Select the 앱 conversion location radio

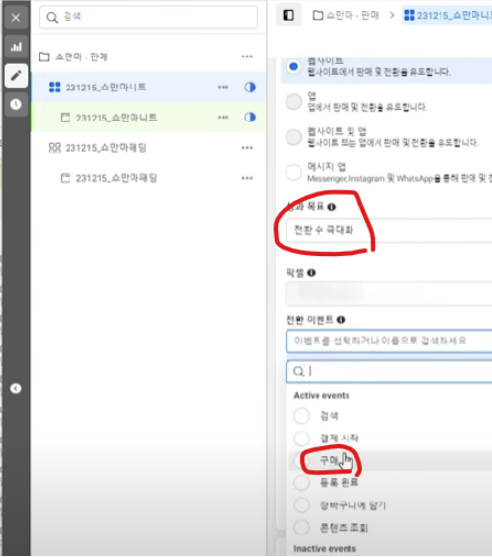coord(294,102)
